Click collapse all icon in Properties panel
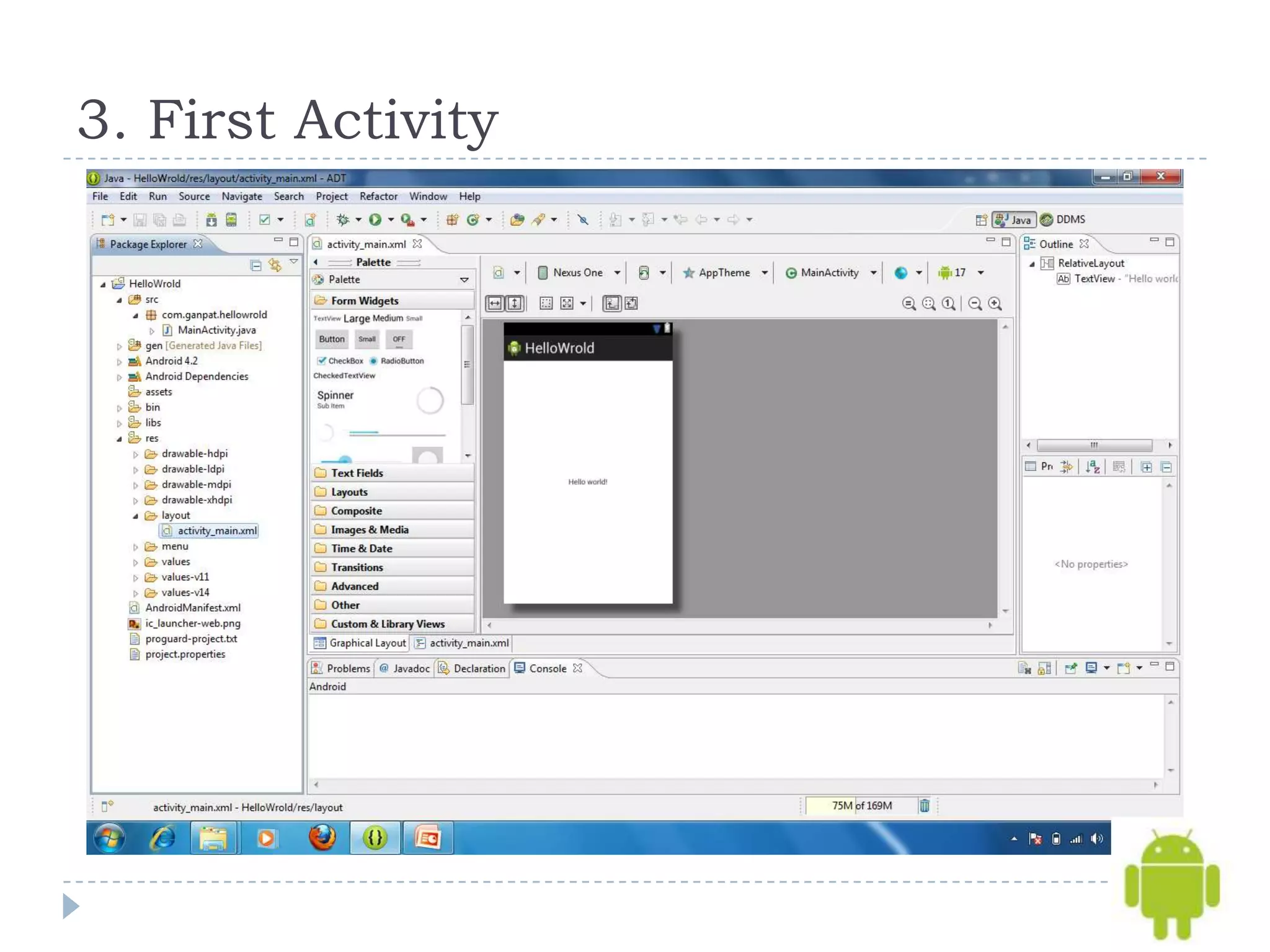The width and height of the screenshot is (1270, 952). point(1166,467)
